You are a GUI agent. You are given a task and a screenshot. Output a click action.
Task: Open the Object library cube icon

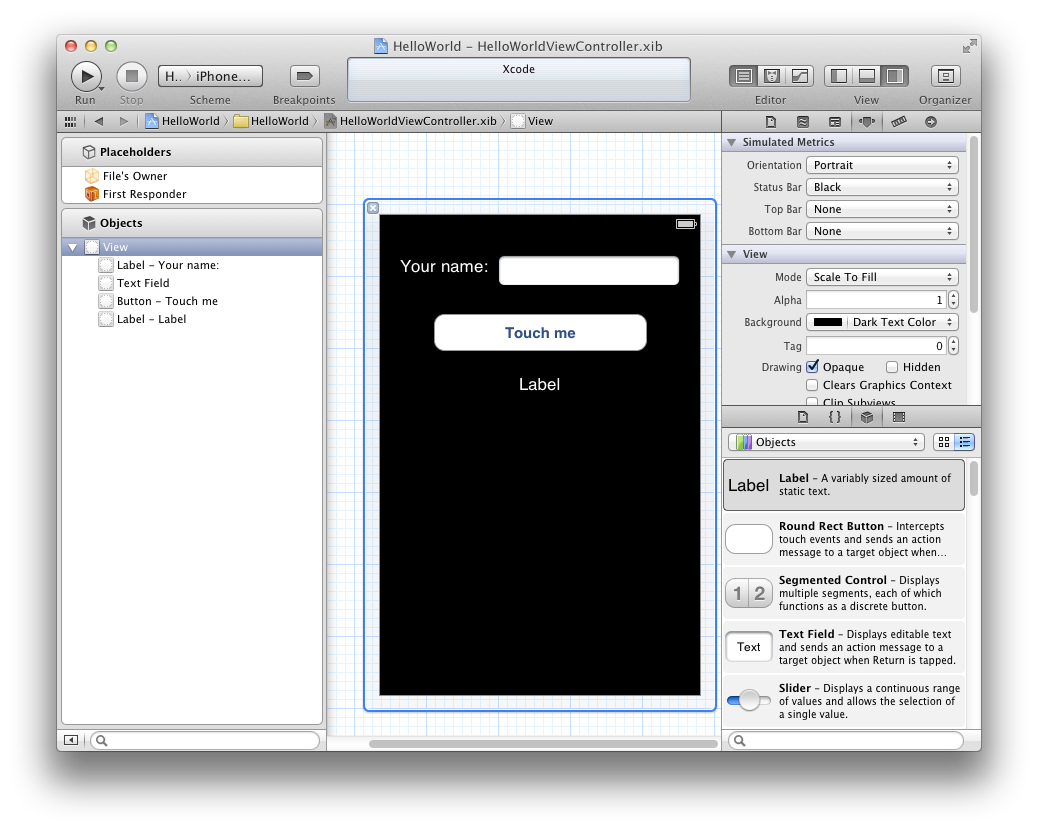(866, 417)
